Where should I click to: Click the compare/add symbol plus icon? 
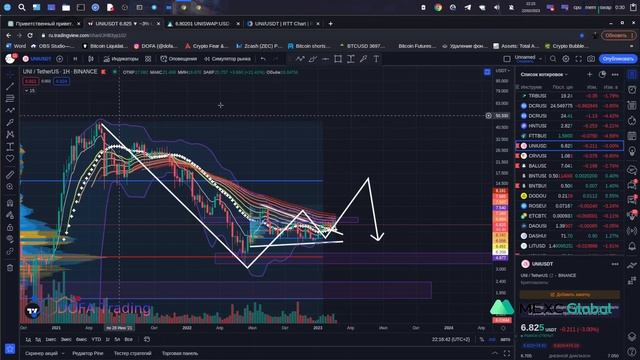60,59
